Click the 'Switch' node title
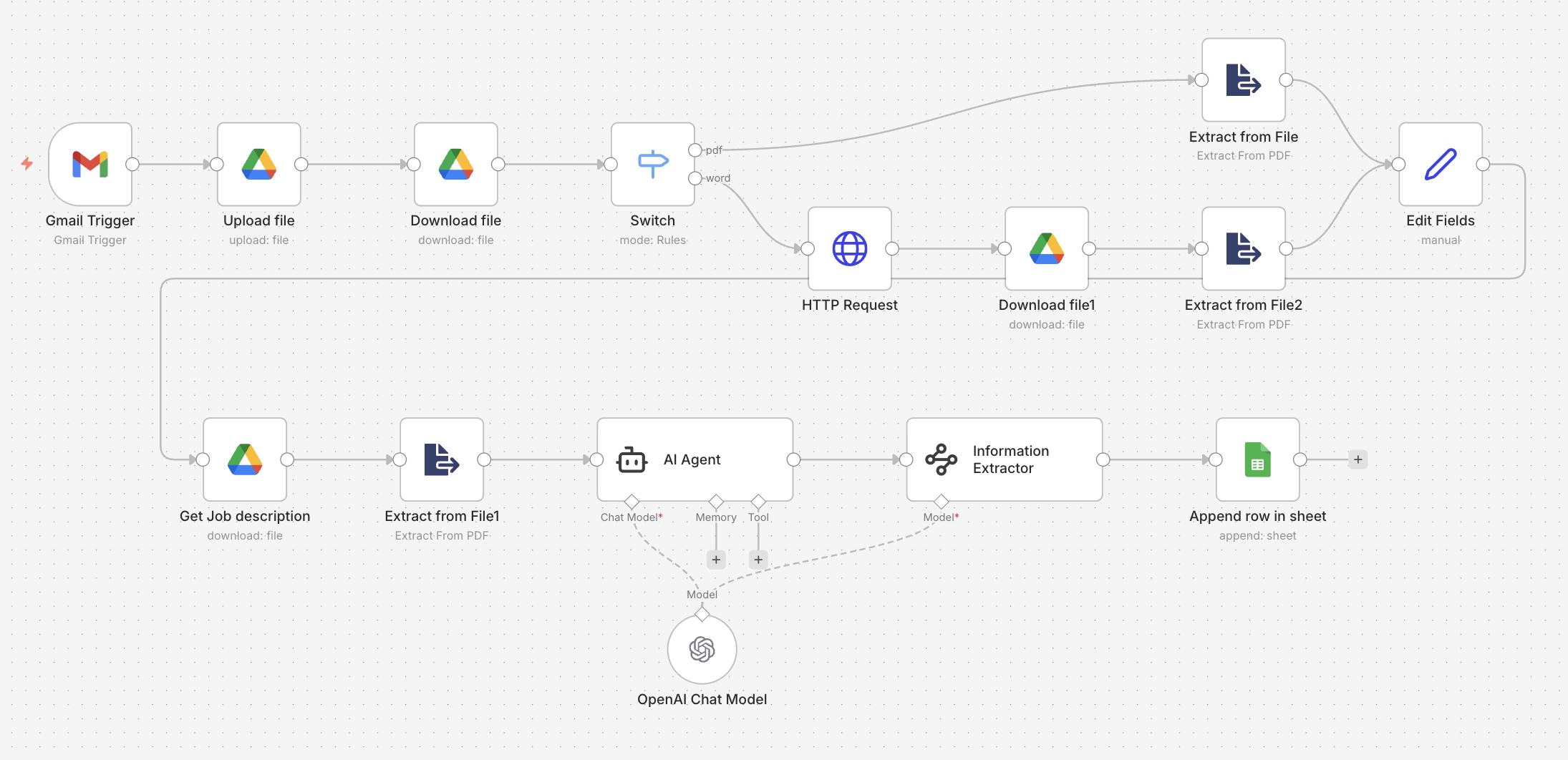The width and height of the screenshot is (1568, 760). pyautogui.click(x=653, y=221)
